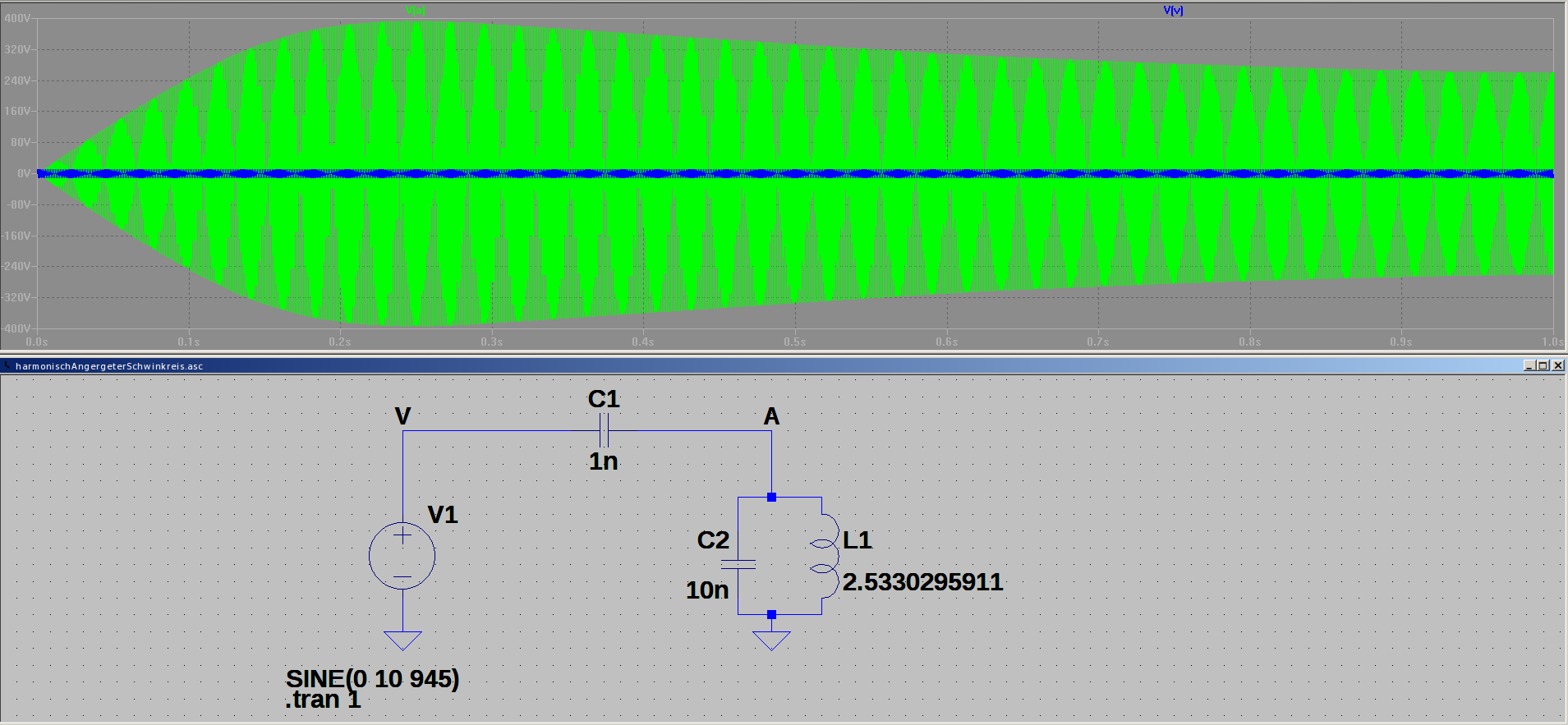The height and width of the screenshot is (725, 1568).
Task: Select the L1 component name
Action: [858, 540]
